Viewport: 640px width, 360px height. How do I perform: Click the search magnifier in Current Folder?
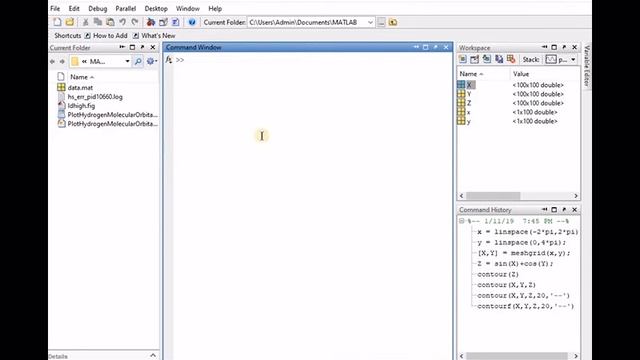pos(138,62)
